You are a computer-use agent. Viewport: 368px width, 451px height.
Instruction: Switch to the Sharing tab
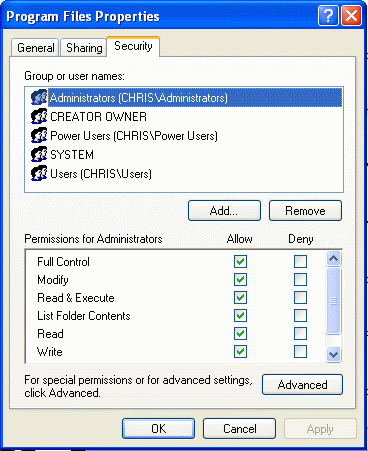pos(84,48)
